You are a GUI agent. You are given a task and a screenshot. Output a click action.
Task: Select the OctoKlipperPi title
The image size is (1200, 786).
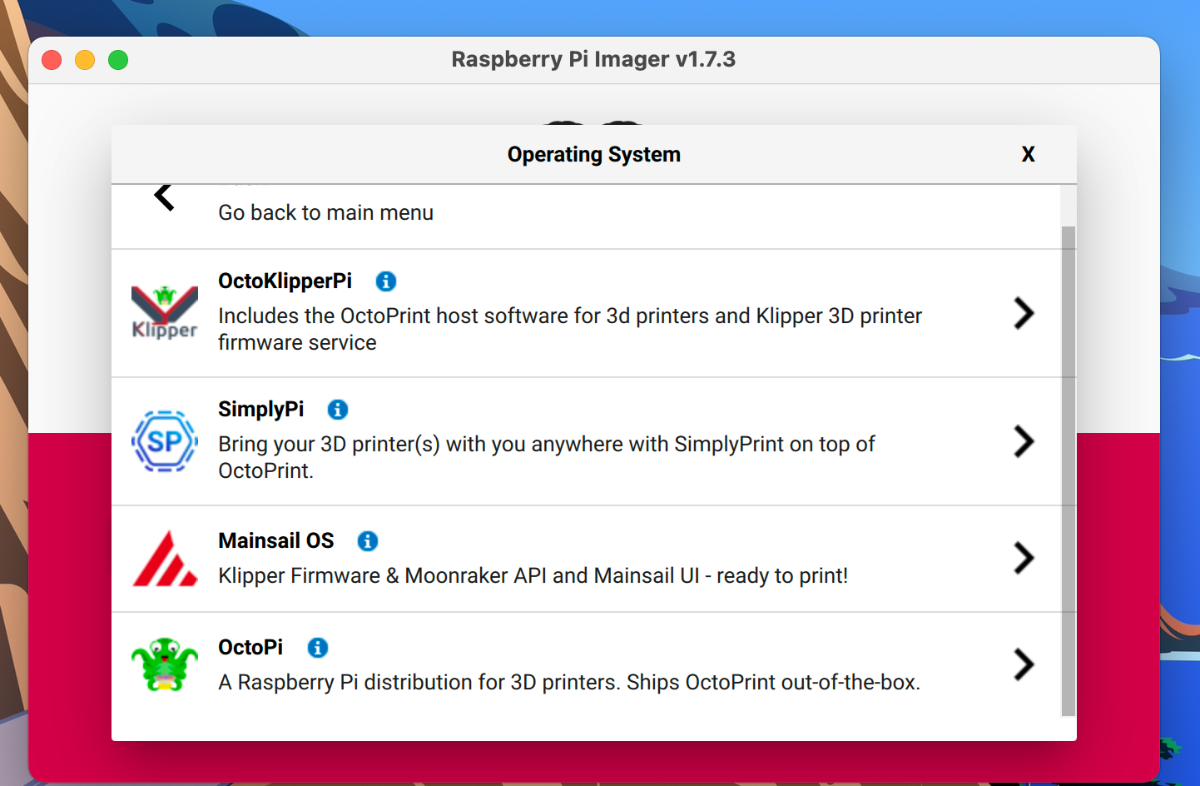pos(285,281)
